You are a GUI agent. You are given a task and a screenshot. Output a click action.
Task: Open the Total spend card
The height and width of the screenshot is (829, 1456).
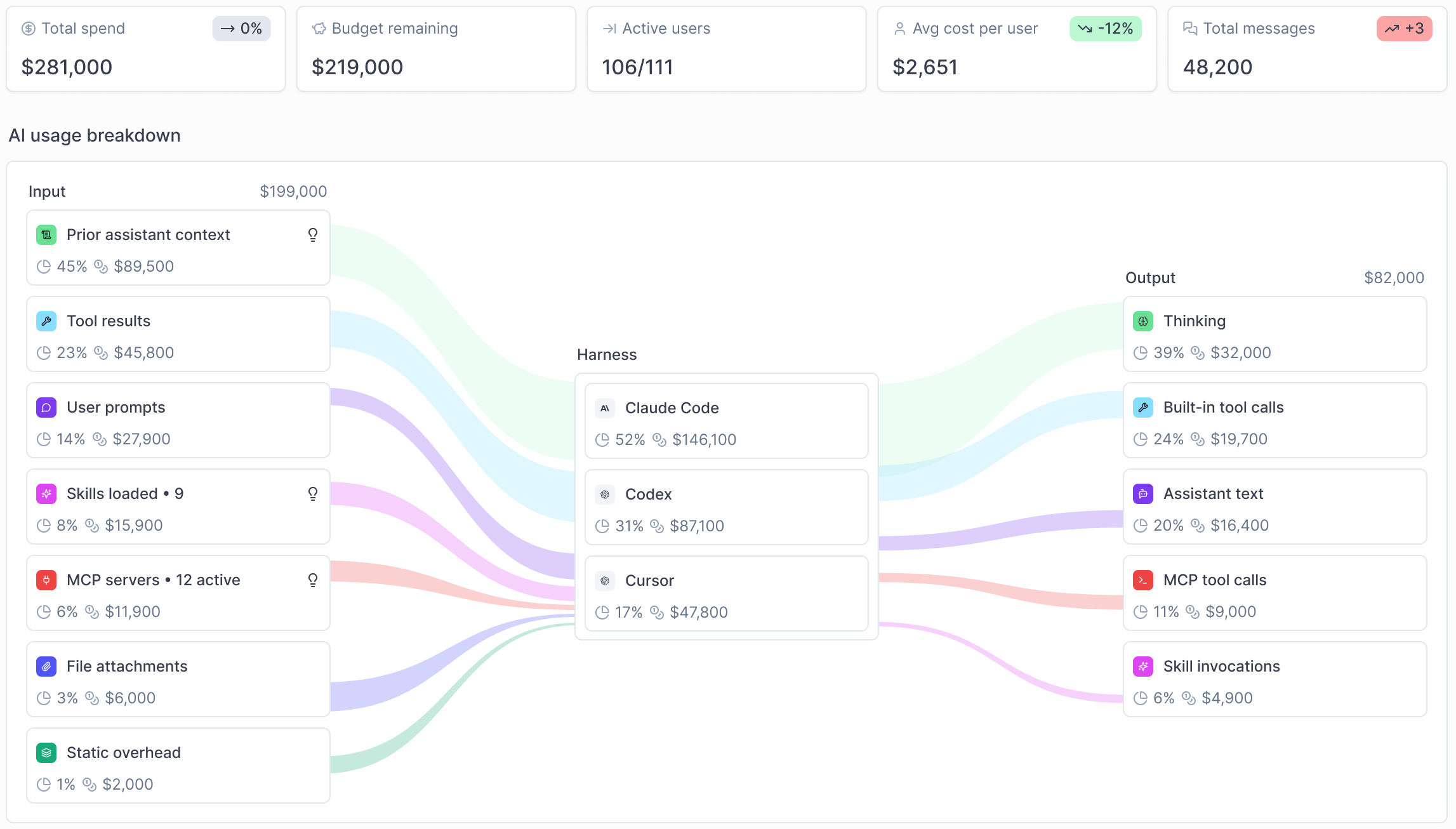pos(146,49)
